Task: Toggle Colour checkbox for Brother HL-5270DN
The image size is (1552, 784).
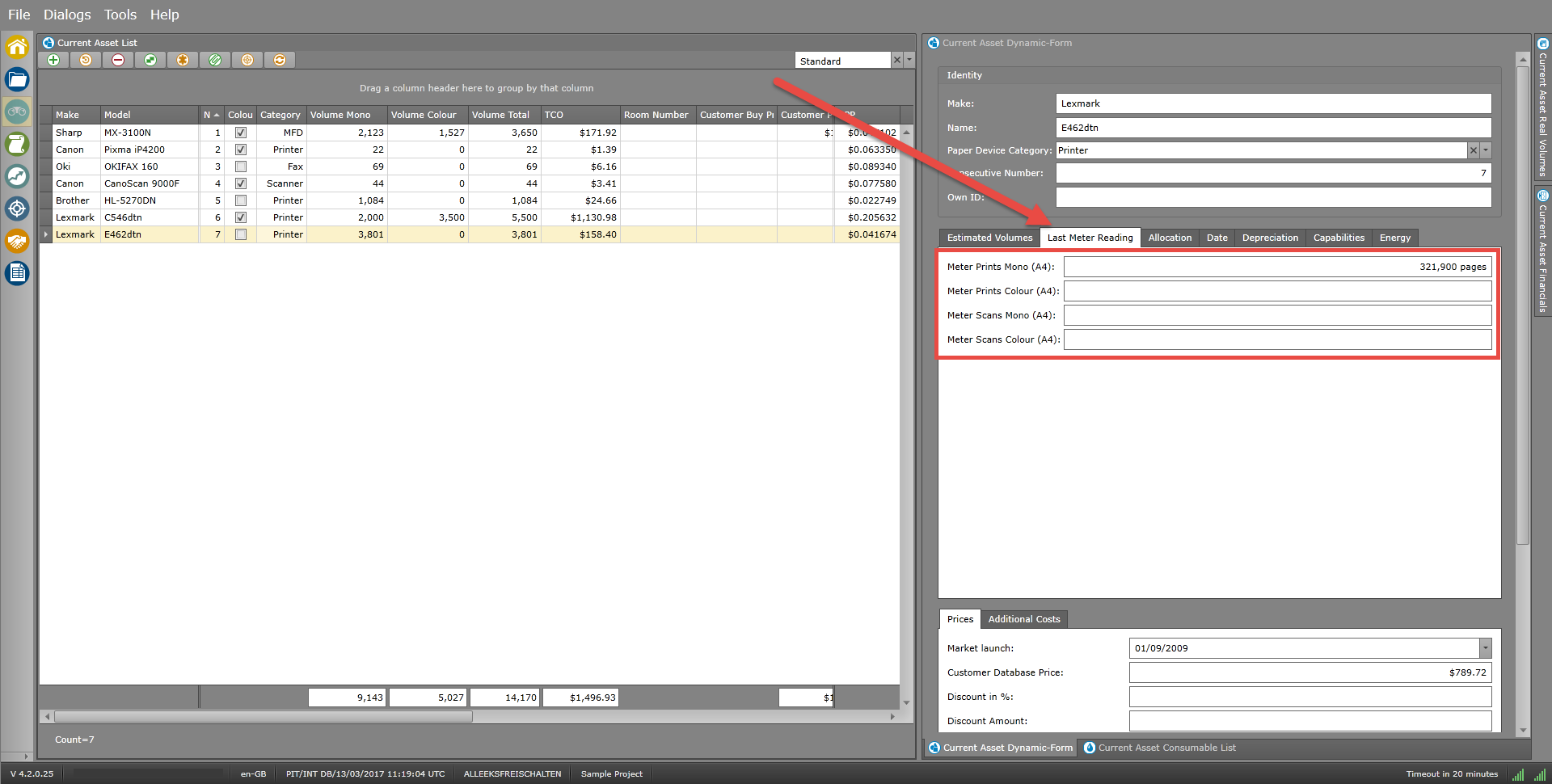Action: pyautogui.click(x=241, y=200)
